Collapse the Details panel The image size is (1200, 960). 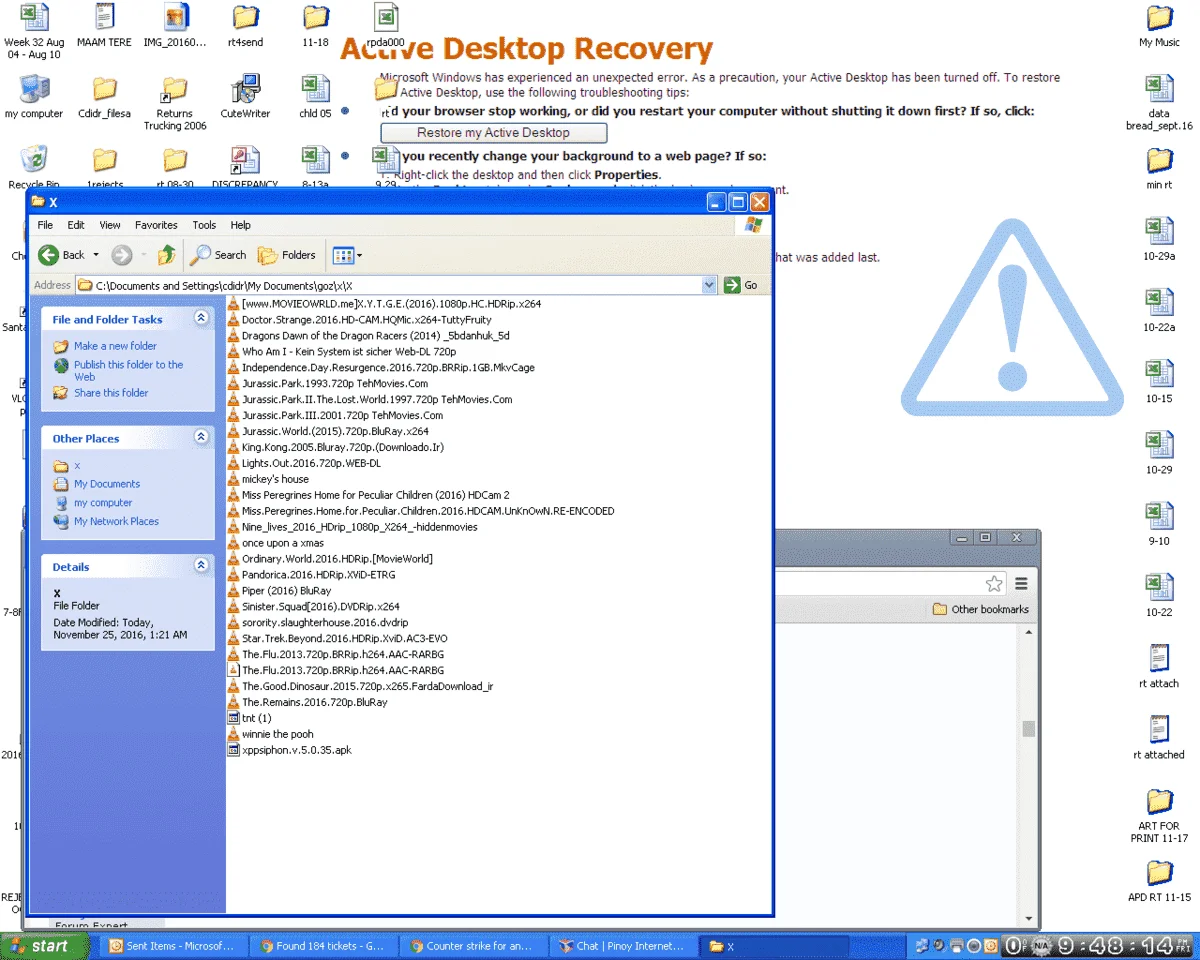coord(201,565)
